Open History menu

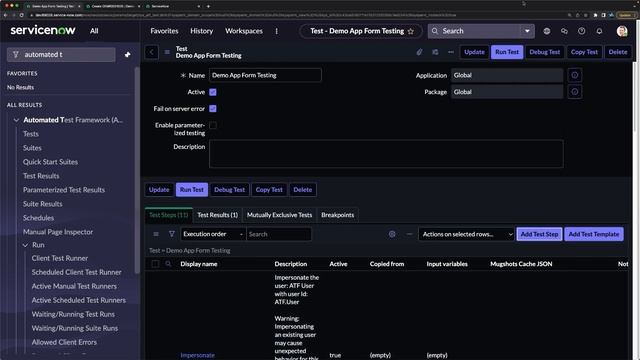202,31
